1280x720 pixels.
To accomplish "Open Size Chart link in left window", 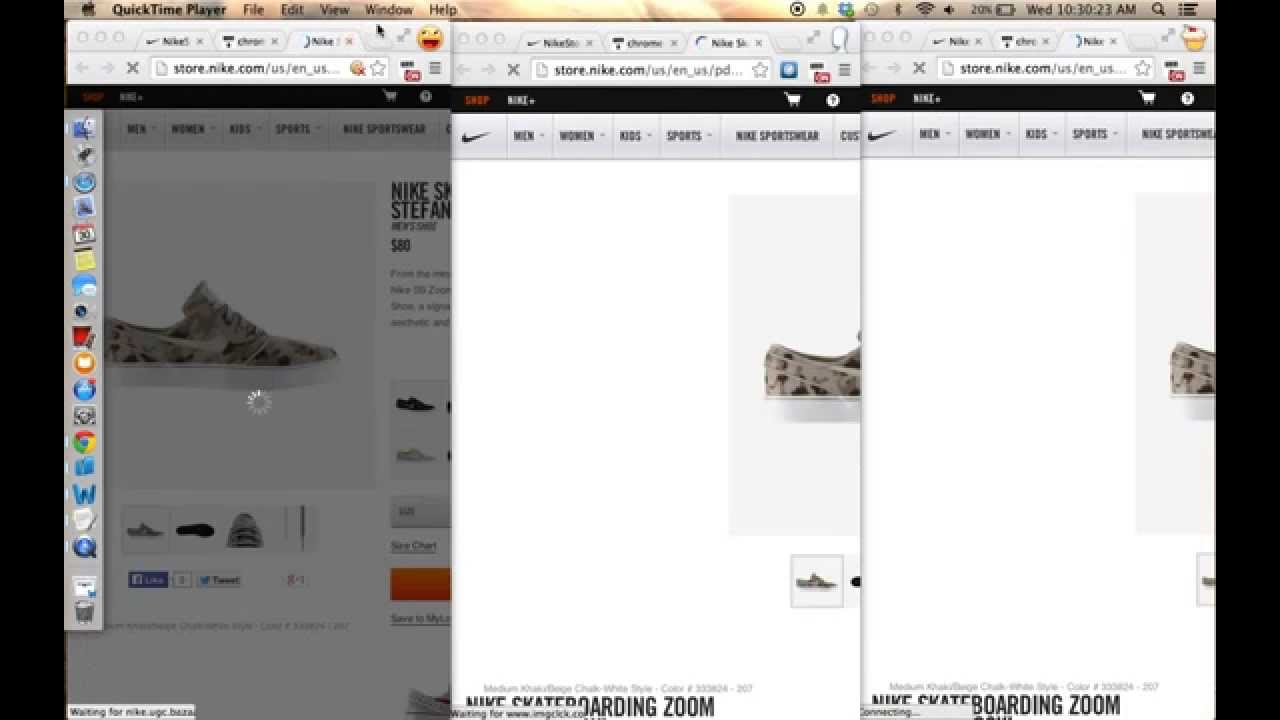I will pos(413,546).
